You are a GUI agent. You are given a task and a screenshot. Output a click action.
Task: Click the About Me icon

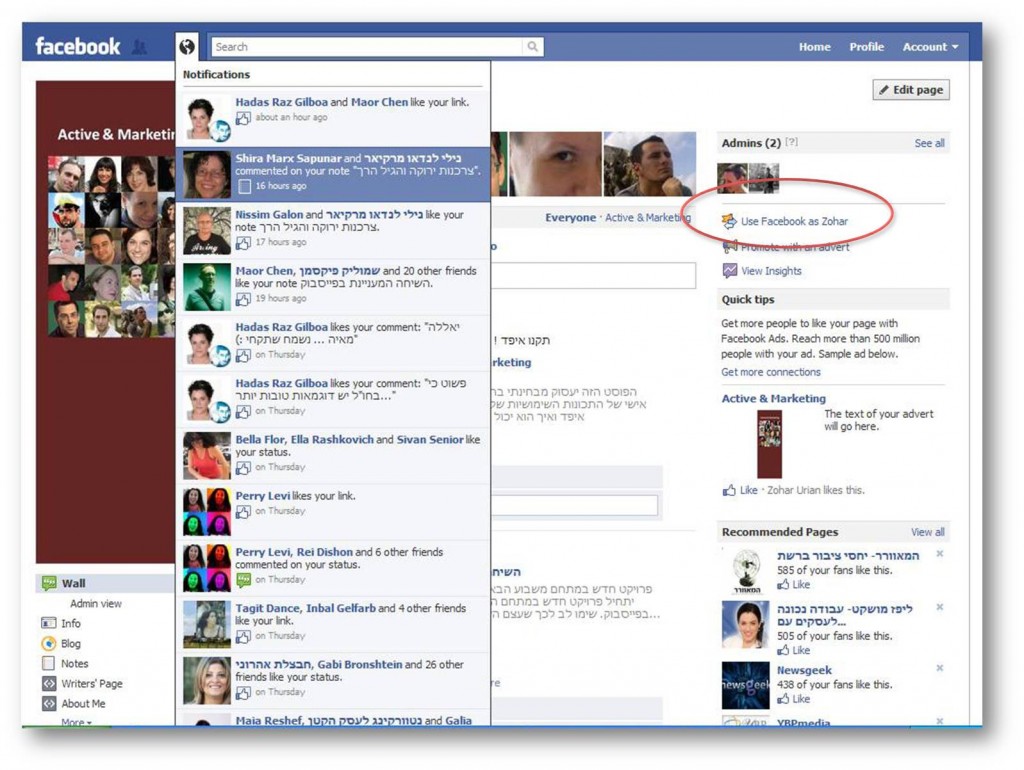click(48, 704)
